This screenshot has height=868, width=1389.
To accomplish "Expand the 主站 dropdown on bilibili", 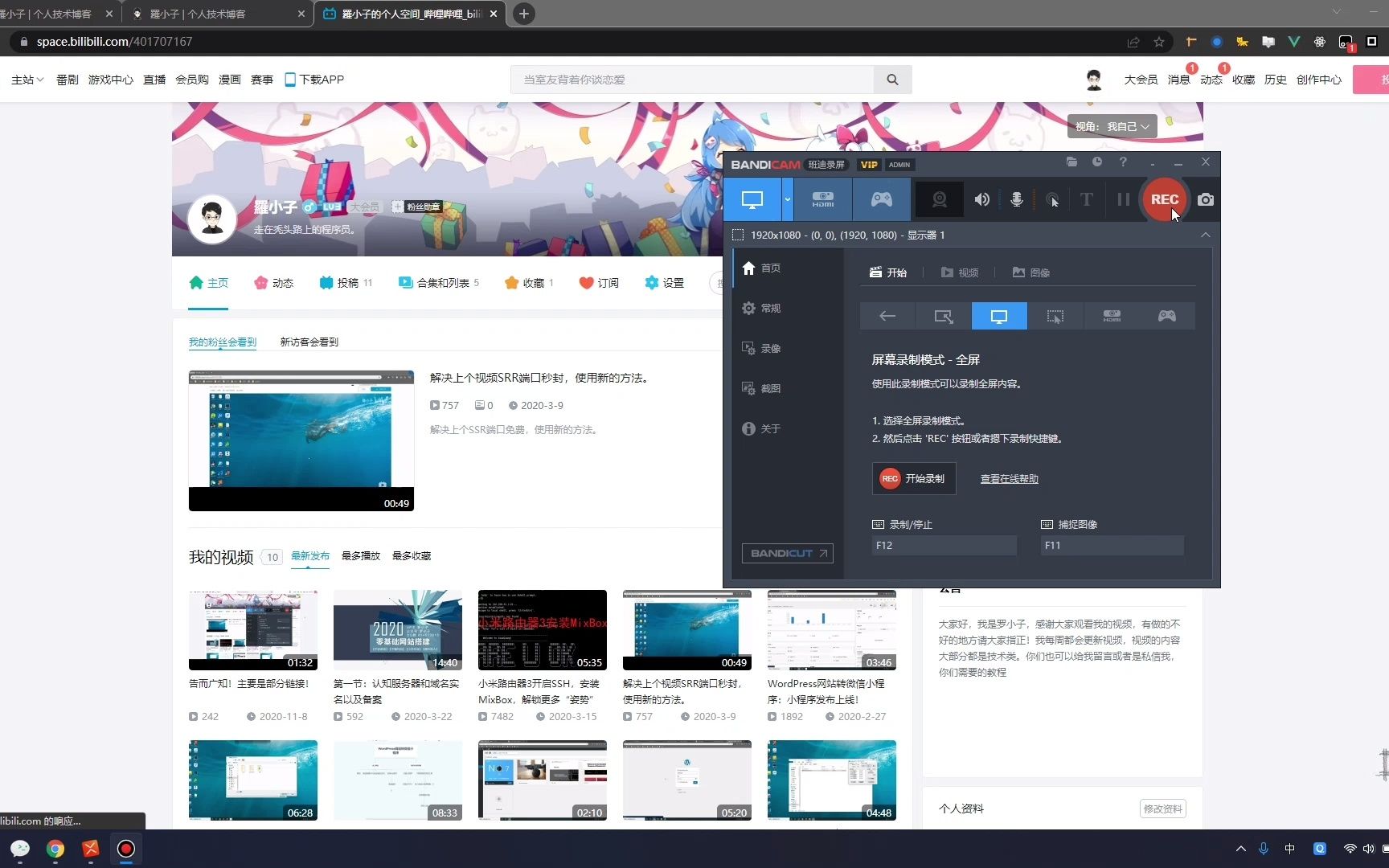I will 27,80.
